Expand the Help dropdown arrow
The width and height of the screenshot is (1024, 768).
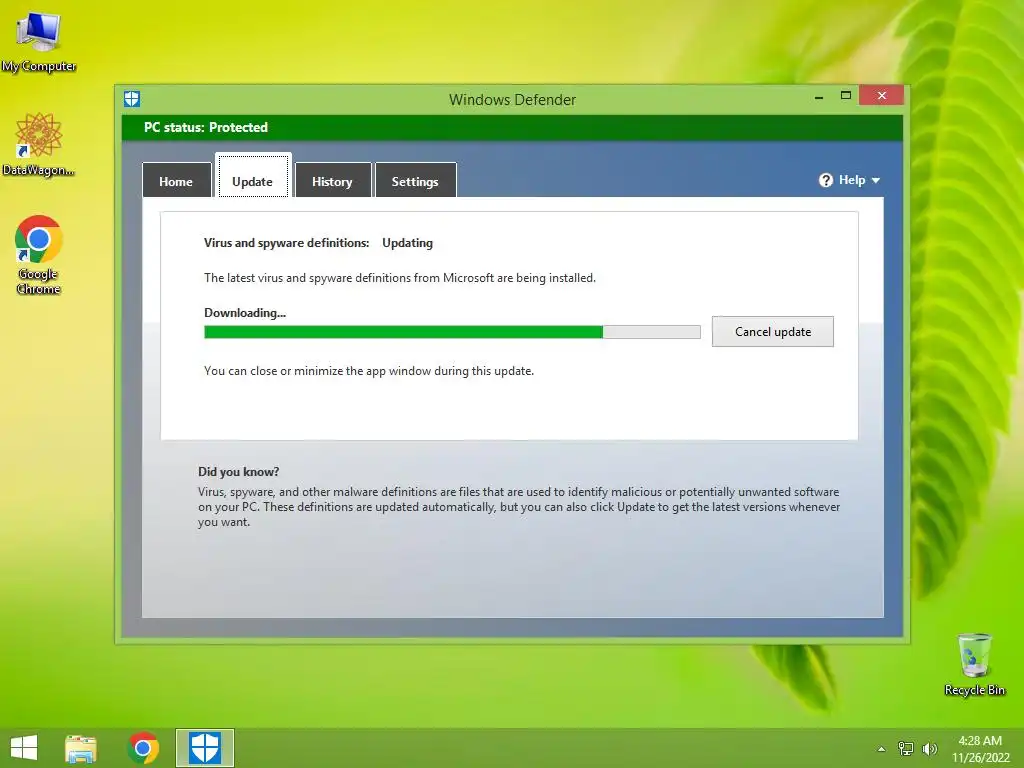pyautogui.click(x=876, y=181)
